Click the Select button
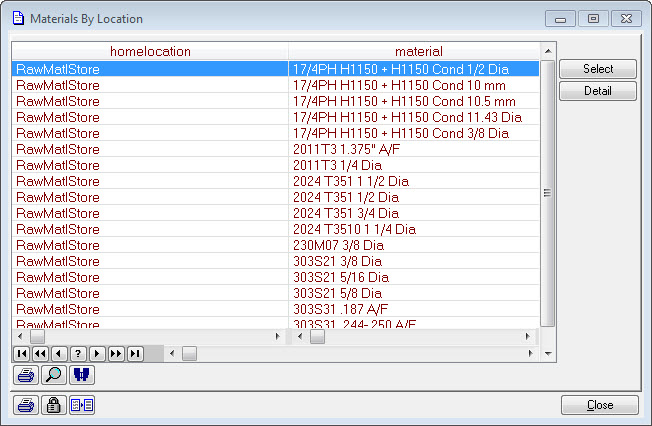Image resolution: width=652 pixels, height=426 pixels. point(598,69)
